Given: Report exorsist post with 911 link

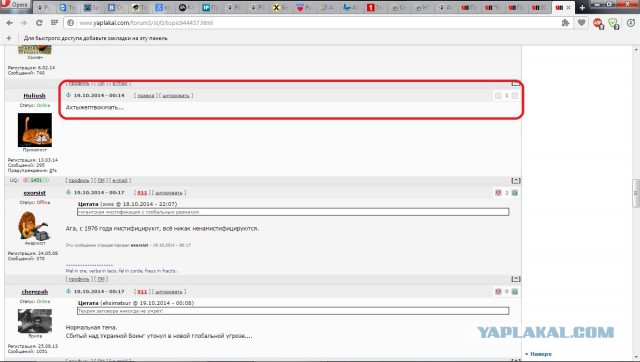Looking at the screenshot, I should (x=142, y=193).
